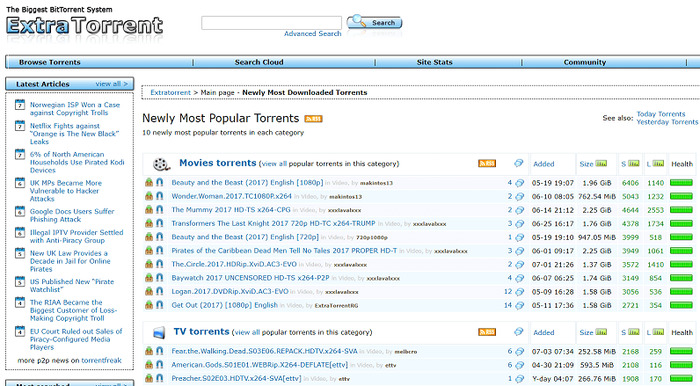Sort Movies by leechers L column icon
Image resolution: width=700 pixels, height=386 pixels.
tap(658, 163)
